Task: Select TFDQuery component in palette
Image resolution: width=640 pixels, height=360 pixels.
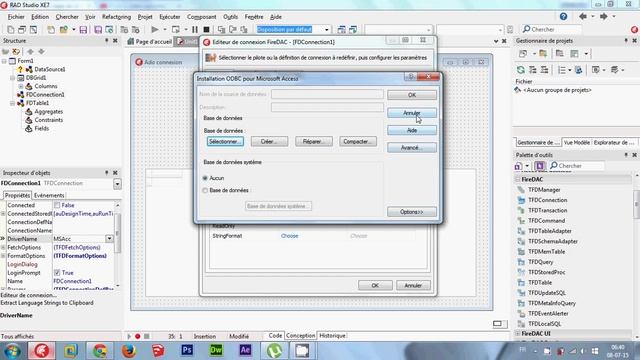Action: click(x=540, y=262)
